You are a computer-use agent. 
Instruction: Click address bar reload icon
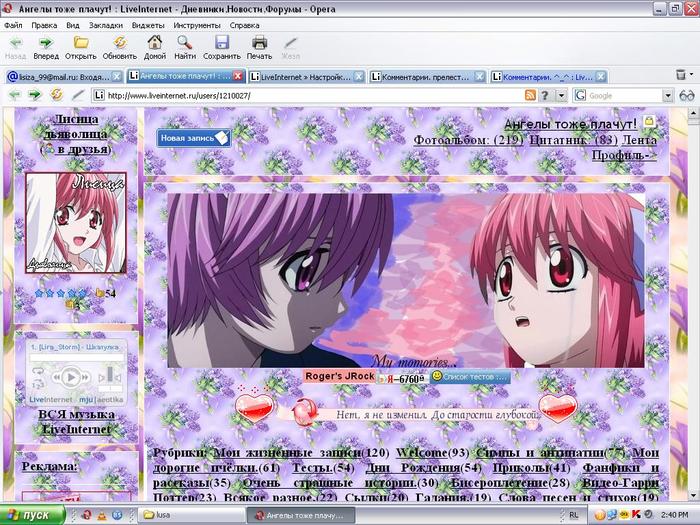(x=56, y=95)
